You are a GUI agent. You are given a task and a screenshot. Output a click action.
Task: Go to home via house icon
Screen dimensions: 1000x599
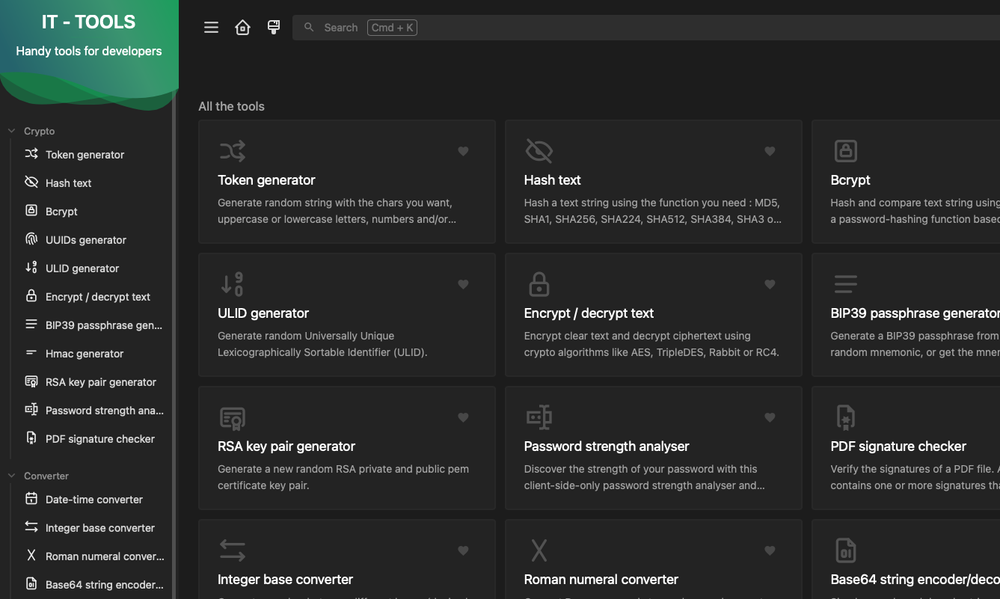(x=242, y=28)
